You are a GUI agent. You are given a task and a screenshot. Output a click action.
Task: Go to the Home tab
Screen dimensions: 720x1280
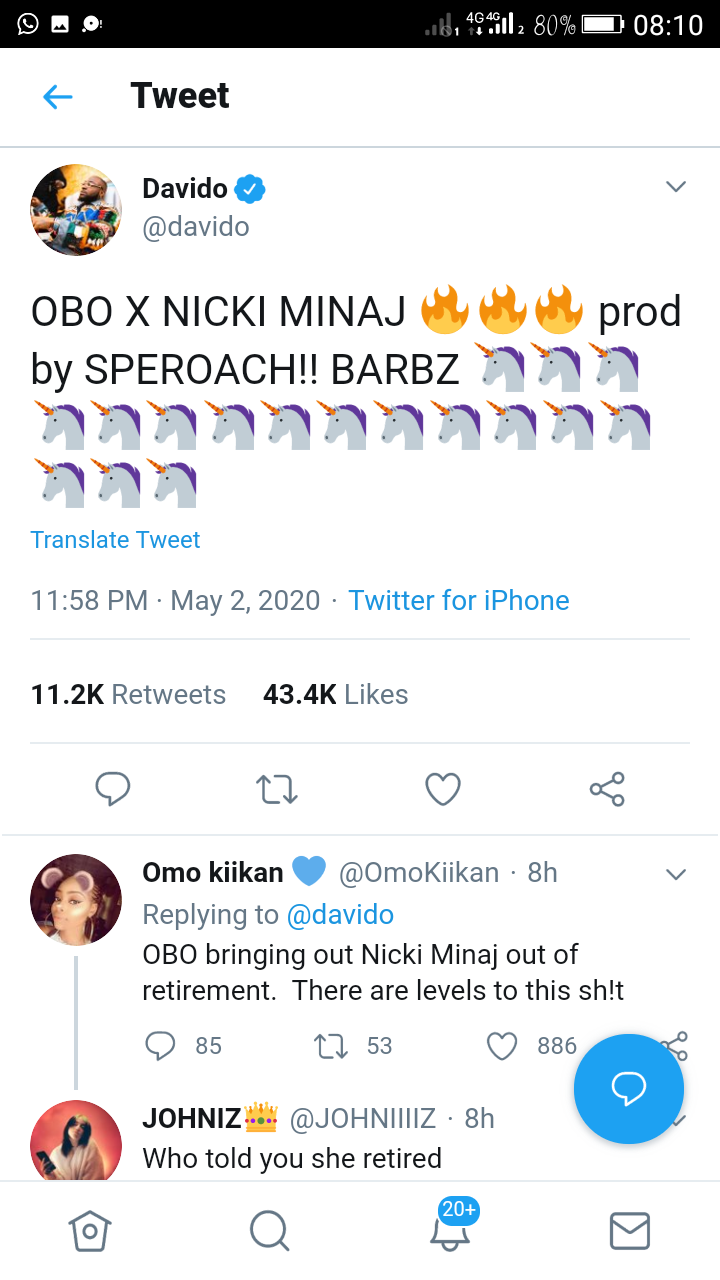(x=89, y=1230)
